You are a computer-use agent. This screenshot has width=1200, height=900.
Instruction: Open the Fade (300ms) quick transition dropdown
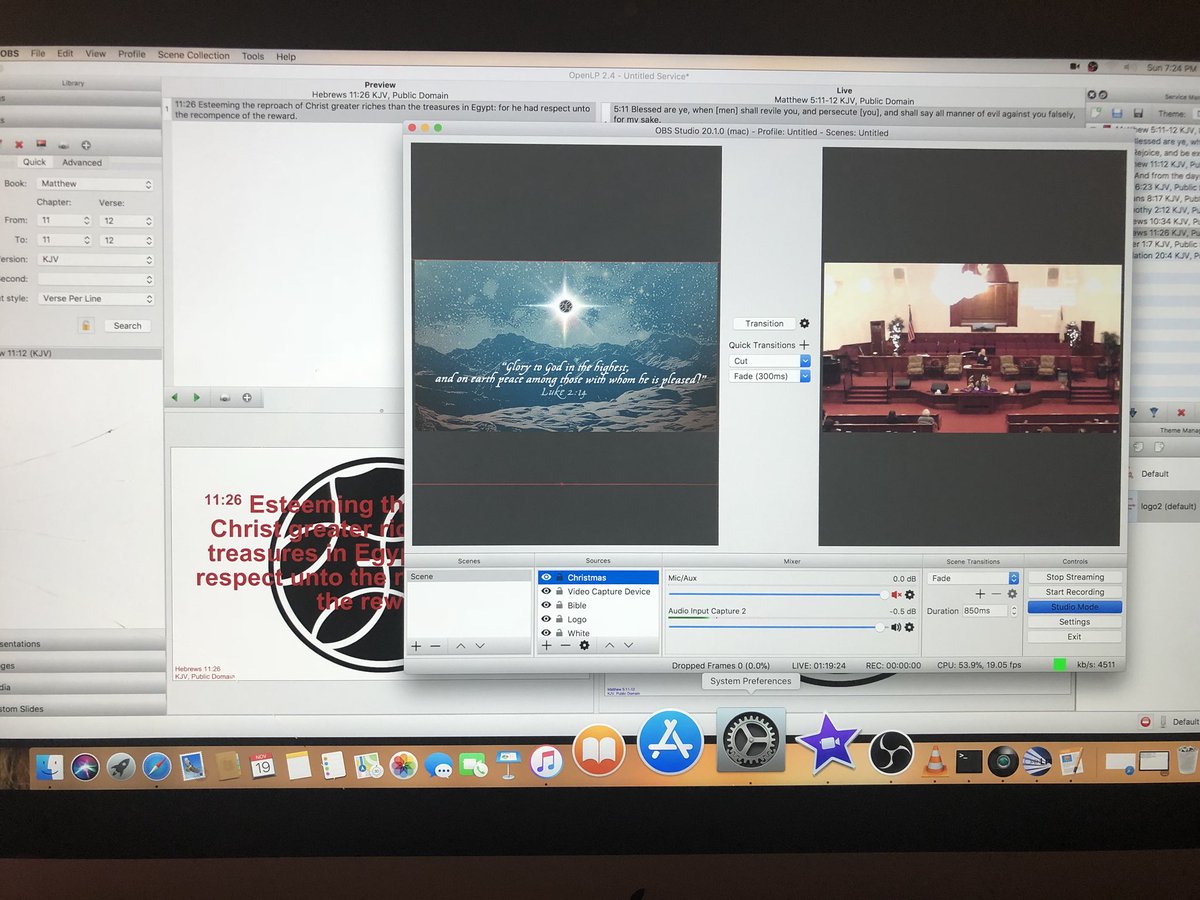(770, 376)
